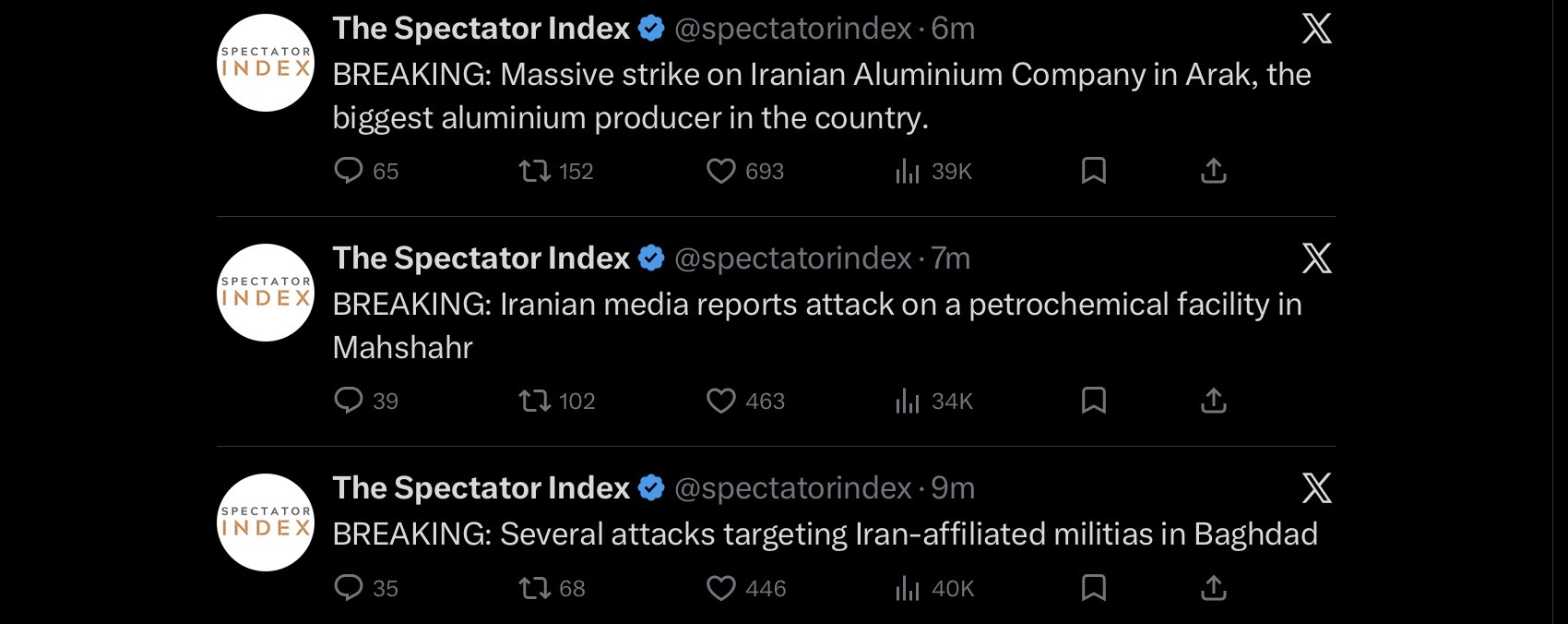The image size is (1568, 624).
Task: Open @spectatorindex handle on the Baghdad tweet
Action: point(792,487)
